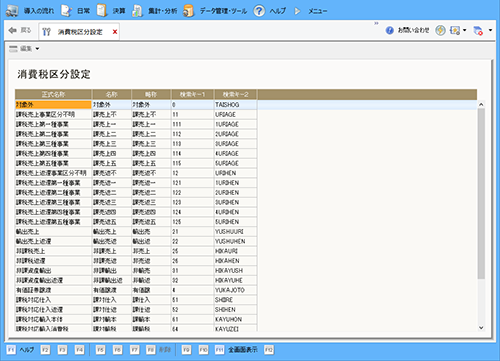Go back with the 戻る arrow

tap(20, 30)
